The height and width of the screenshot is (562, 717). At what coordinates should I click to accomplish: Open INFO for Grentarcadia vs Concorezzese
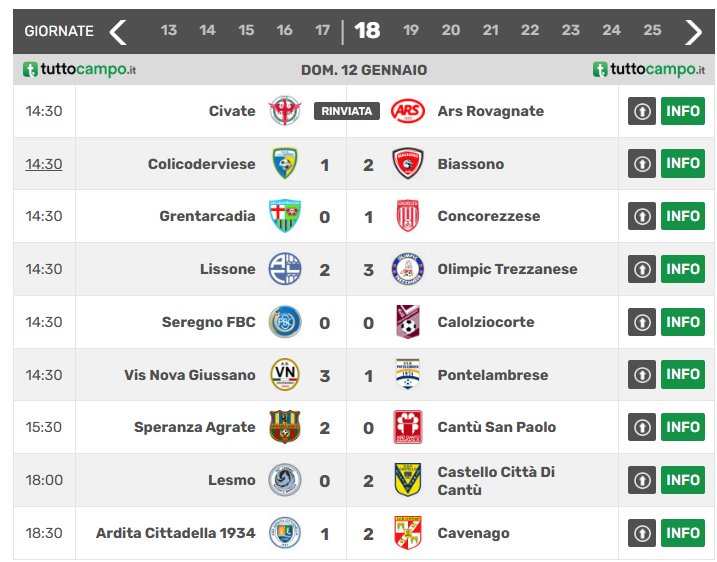tap(682, 216)
